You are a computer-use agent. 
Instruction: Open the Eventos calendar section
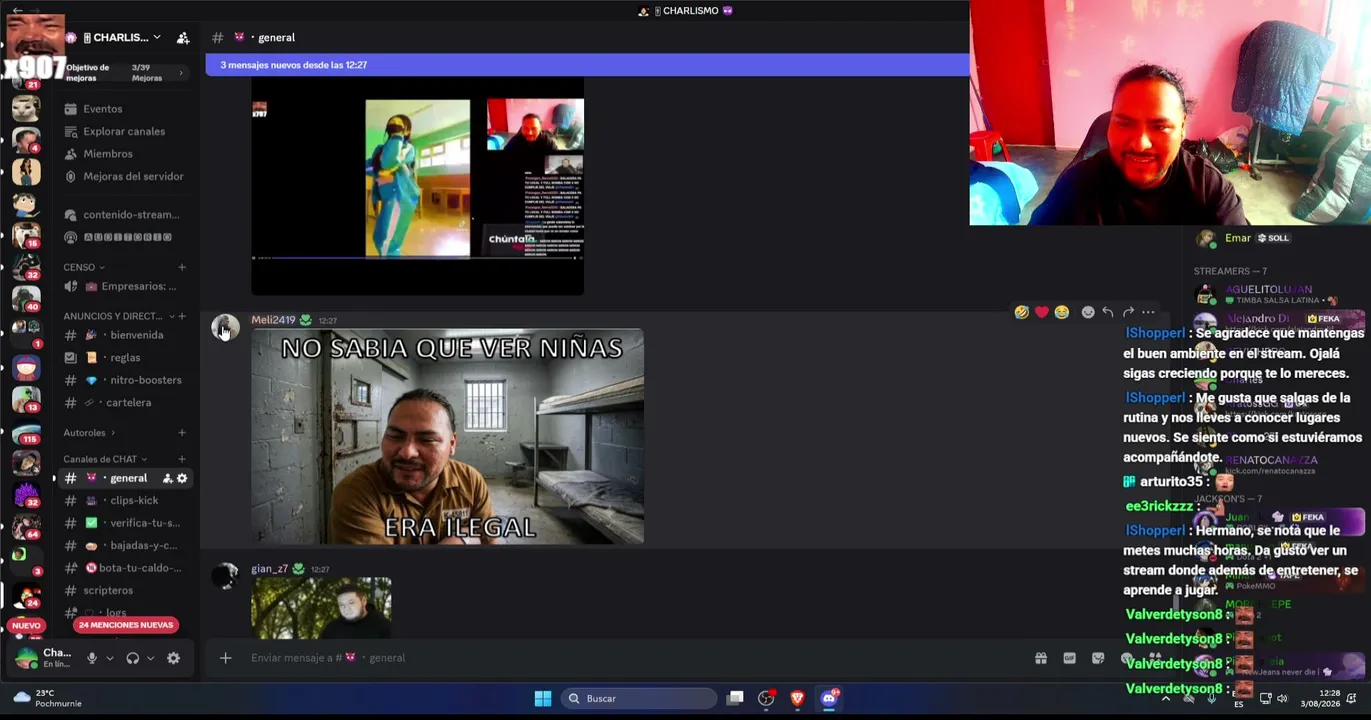(124, 109)
